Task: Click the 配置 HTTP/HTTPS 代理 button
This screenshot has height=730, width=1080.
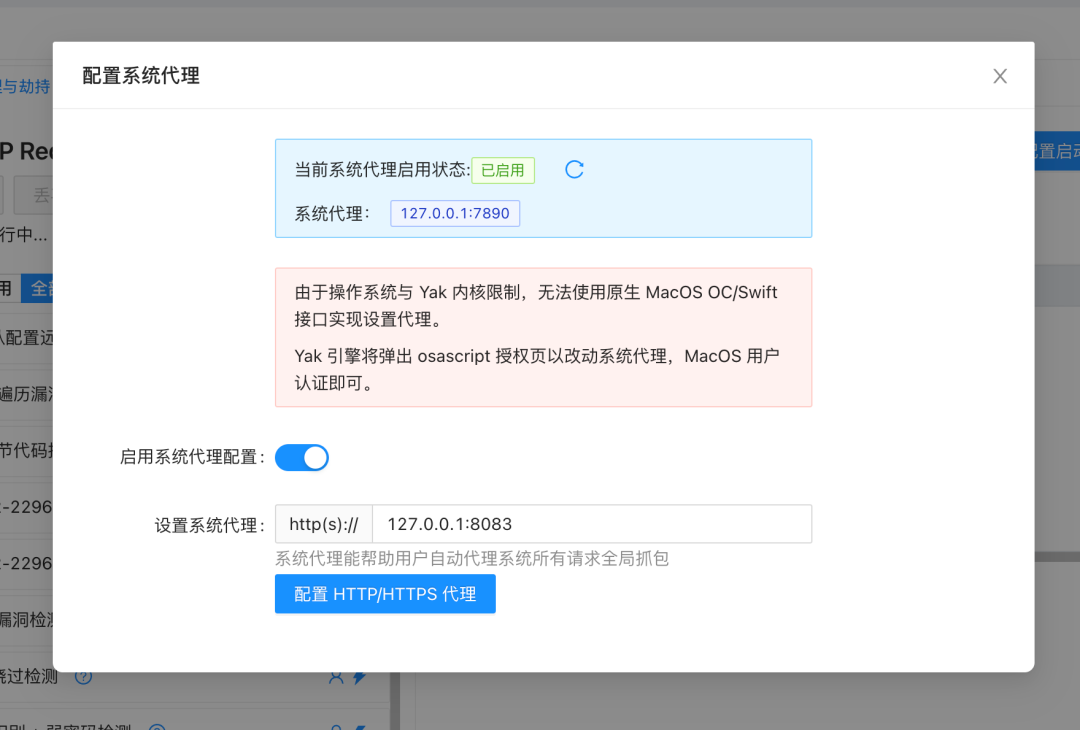Action: [x=385, y=594]
